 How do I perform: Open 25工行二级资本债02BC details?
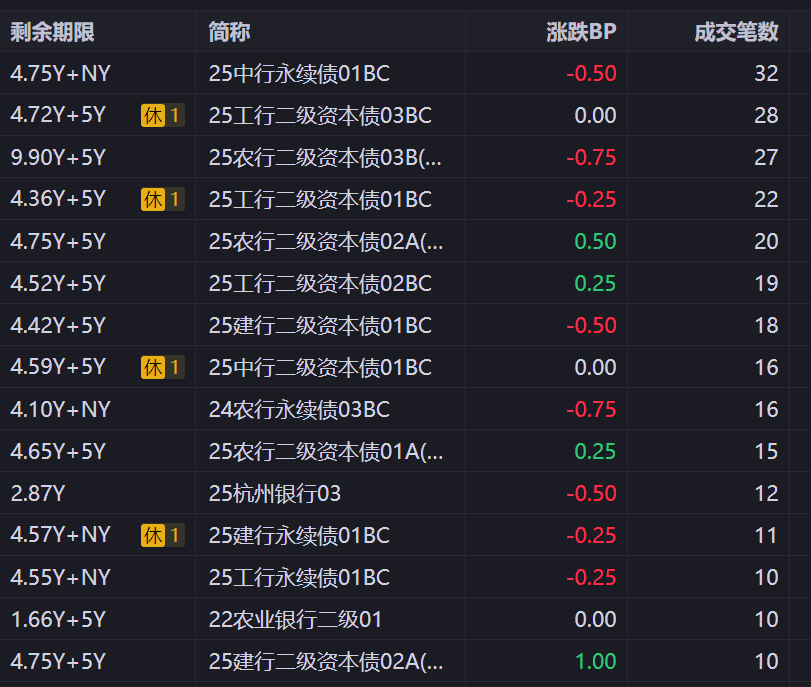click(320, 284)
